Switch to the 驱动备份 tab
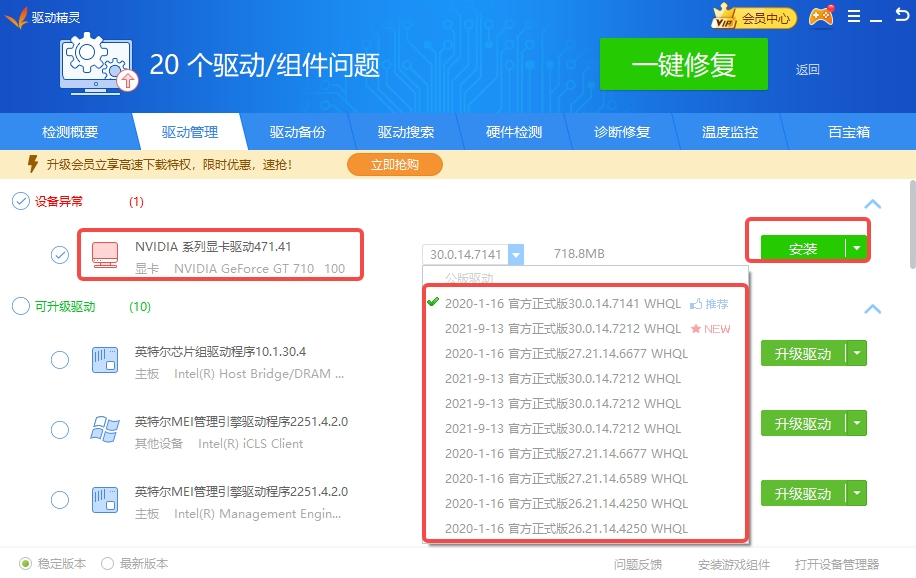 click(297, 132)
